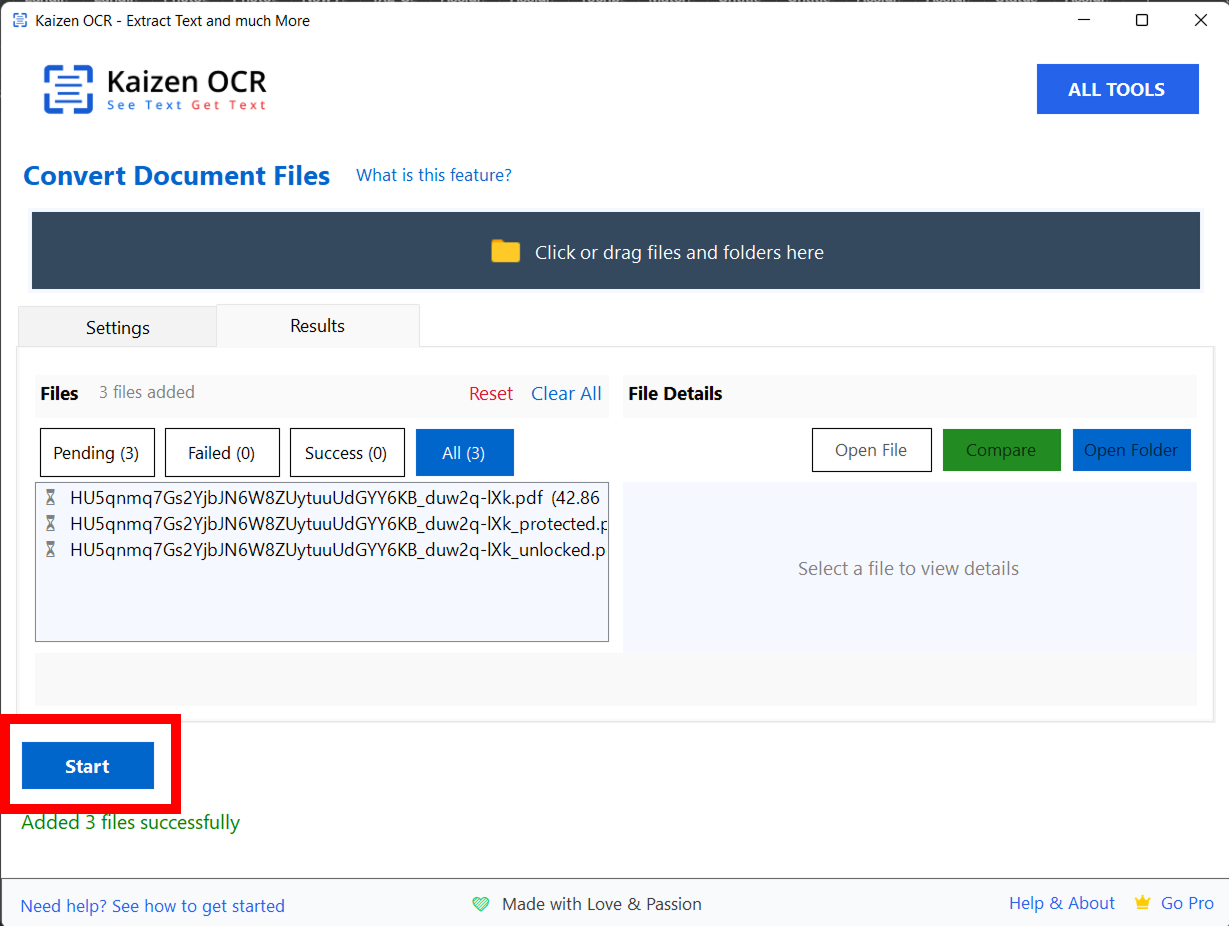
Task: Open the ALL TOOLS menu button
Action: pyautogui.click(x=1116, y=90)
